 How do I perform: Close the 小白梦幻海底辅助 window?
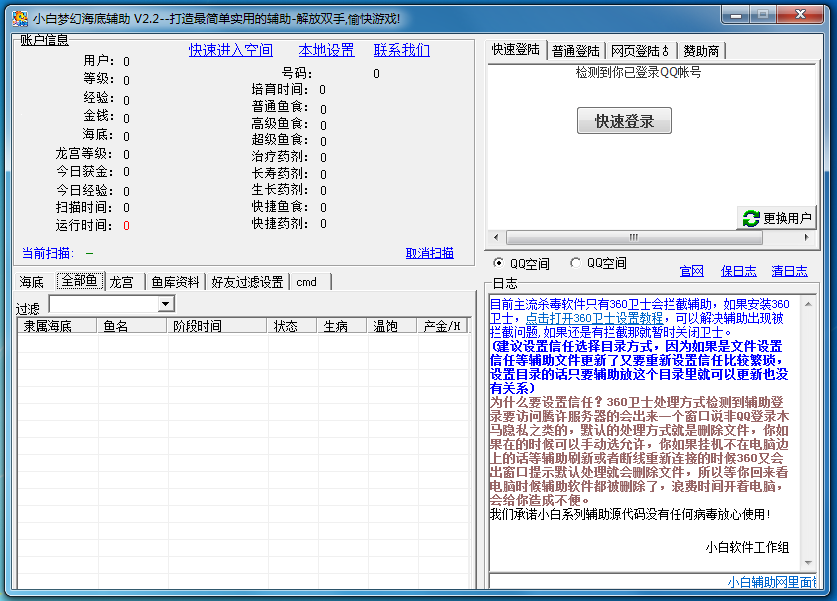800,15
